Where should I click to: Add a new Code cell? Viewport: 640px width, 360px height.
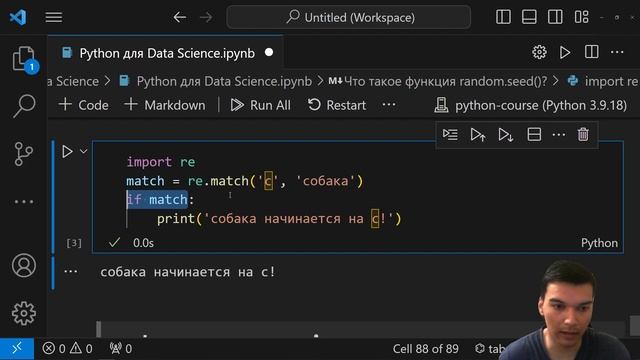(84, 105)
